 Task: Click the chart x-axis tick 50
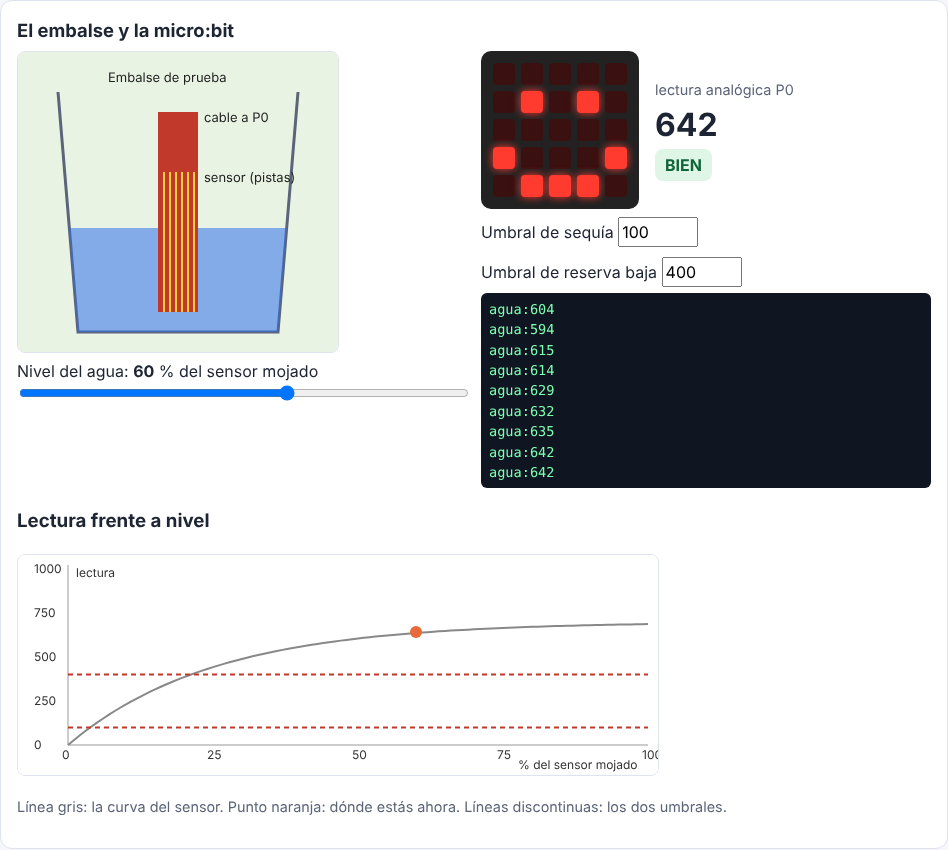pos(359,754)
